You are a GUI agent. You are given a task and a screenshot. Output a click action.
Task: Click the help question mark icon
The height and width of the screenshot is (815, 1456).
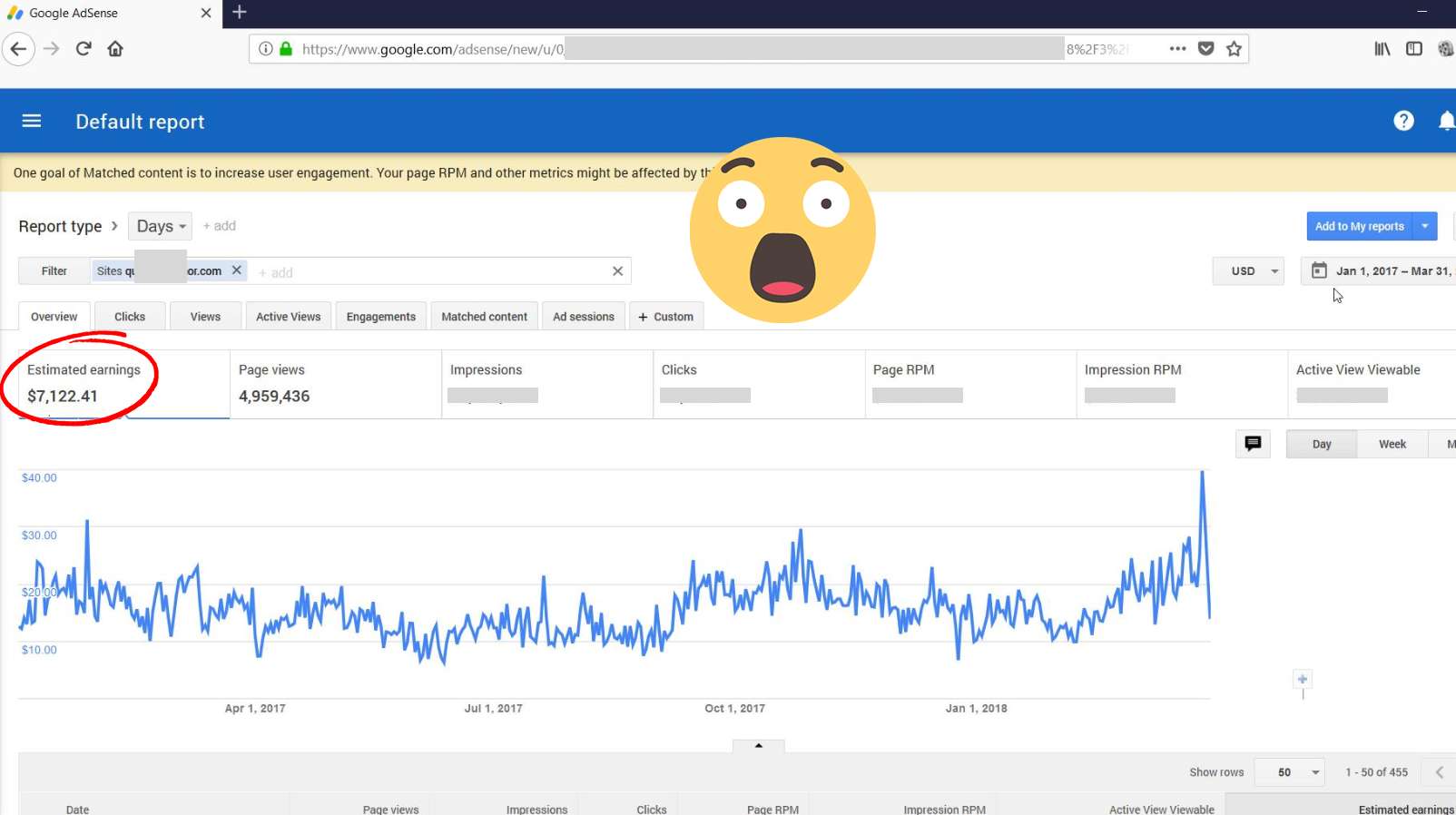pos(1402,121)
